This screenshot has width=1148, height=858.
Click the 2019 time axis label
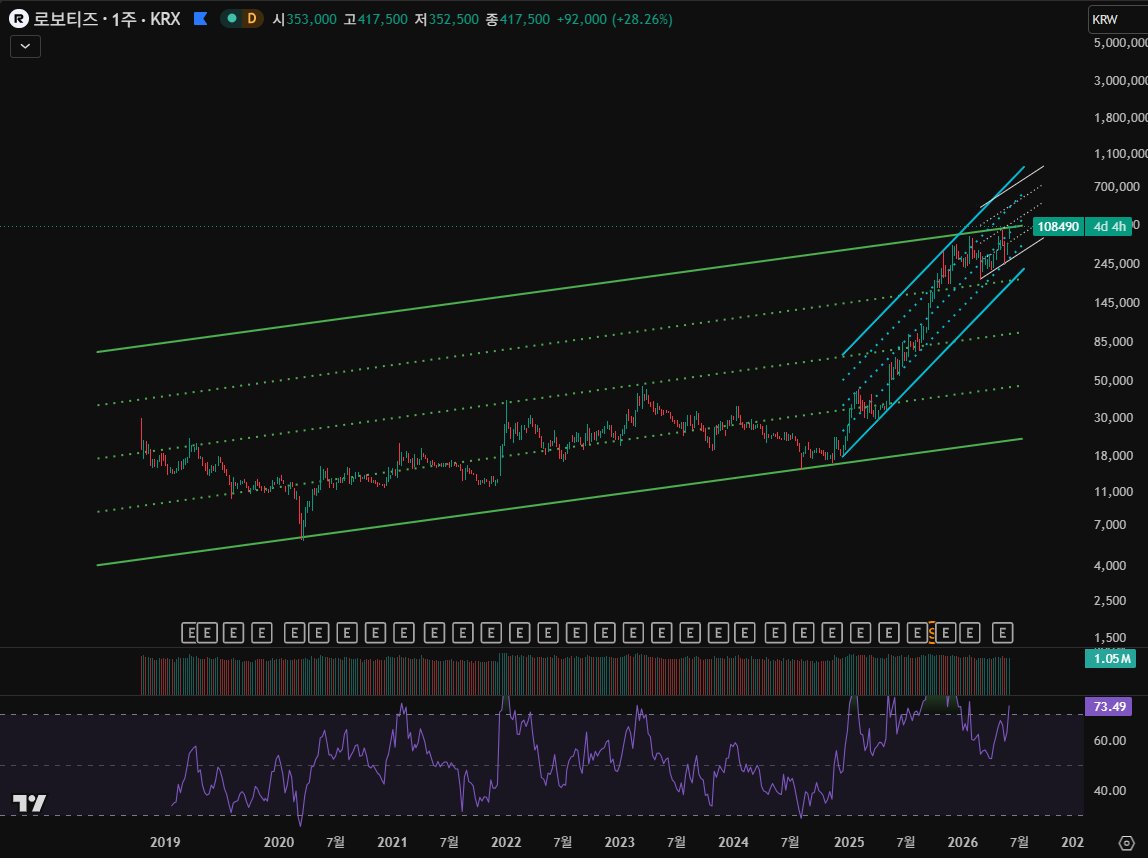click(165, 842)
